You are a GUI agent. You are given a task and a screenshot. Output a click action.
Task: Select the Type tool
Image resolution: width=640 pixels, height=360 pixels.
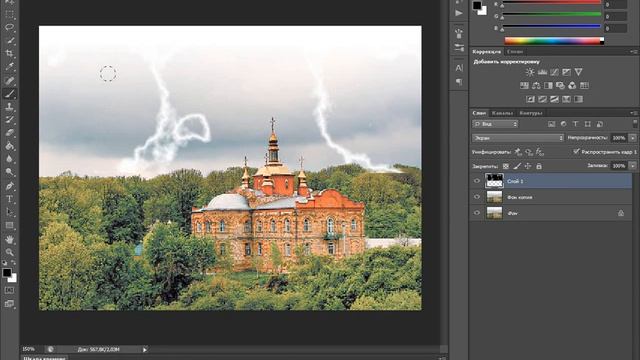9,199
